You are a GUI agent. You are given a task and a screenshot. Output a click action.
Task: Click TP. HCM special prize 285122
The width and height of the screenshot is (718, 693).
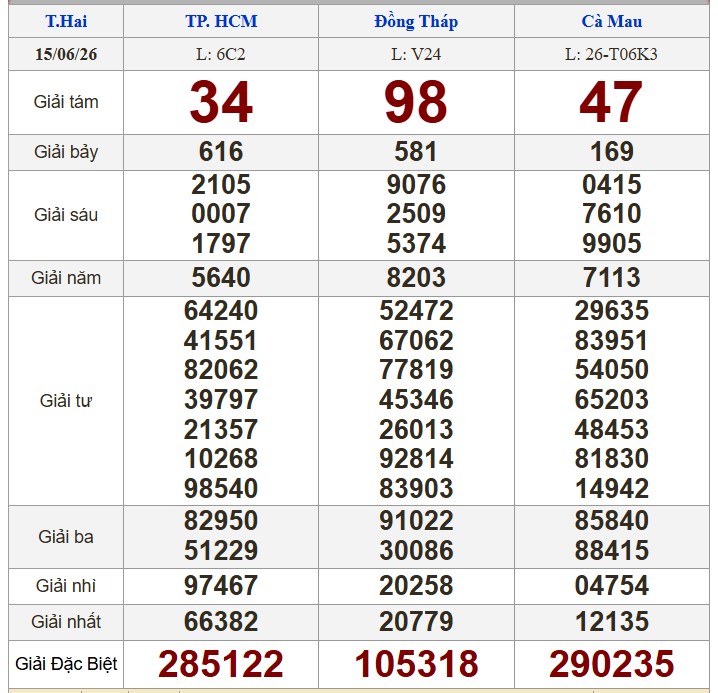click(221, 664)
